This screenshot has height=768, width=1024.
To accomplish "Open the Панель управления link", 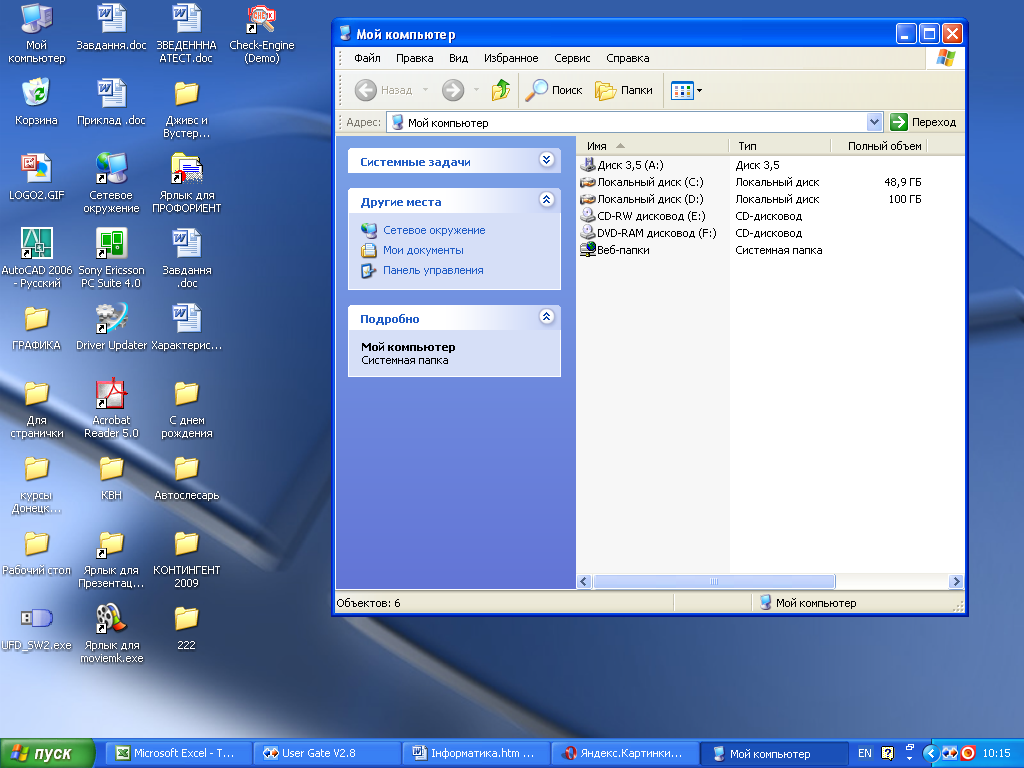I will [433, 270].
